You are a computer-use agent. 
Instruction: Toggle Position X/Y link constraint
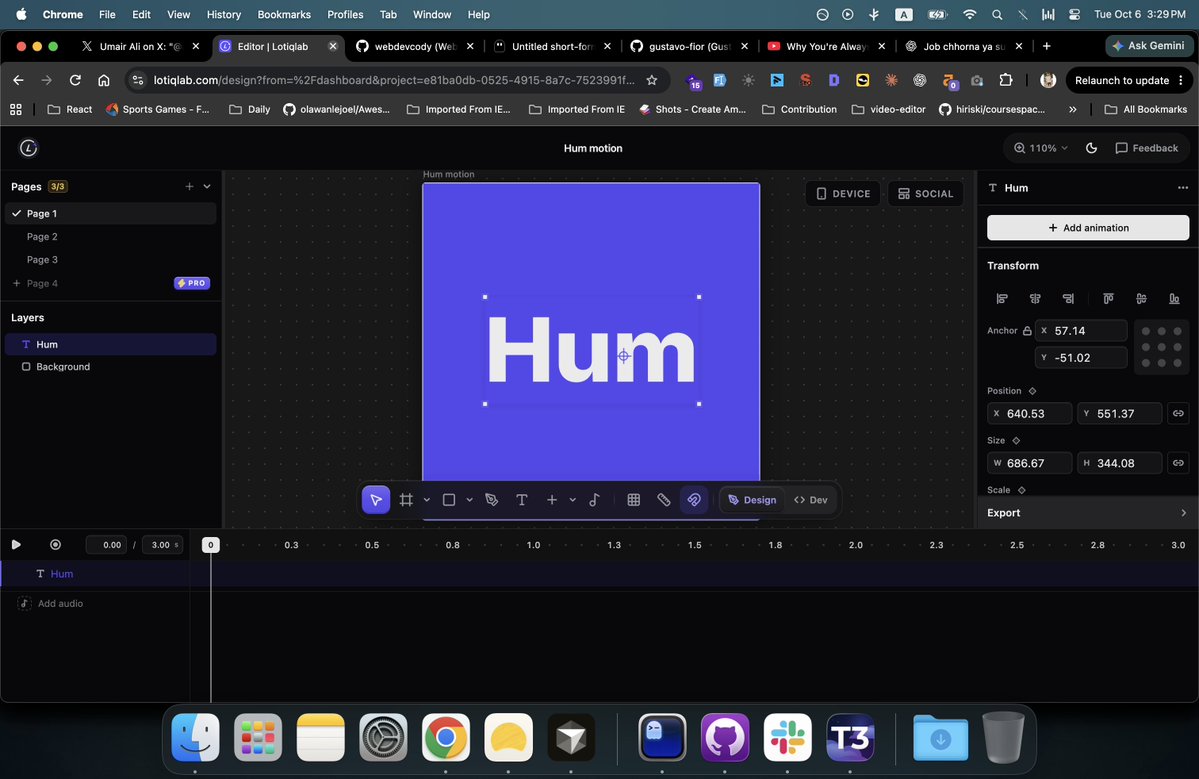point(1178,414)
